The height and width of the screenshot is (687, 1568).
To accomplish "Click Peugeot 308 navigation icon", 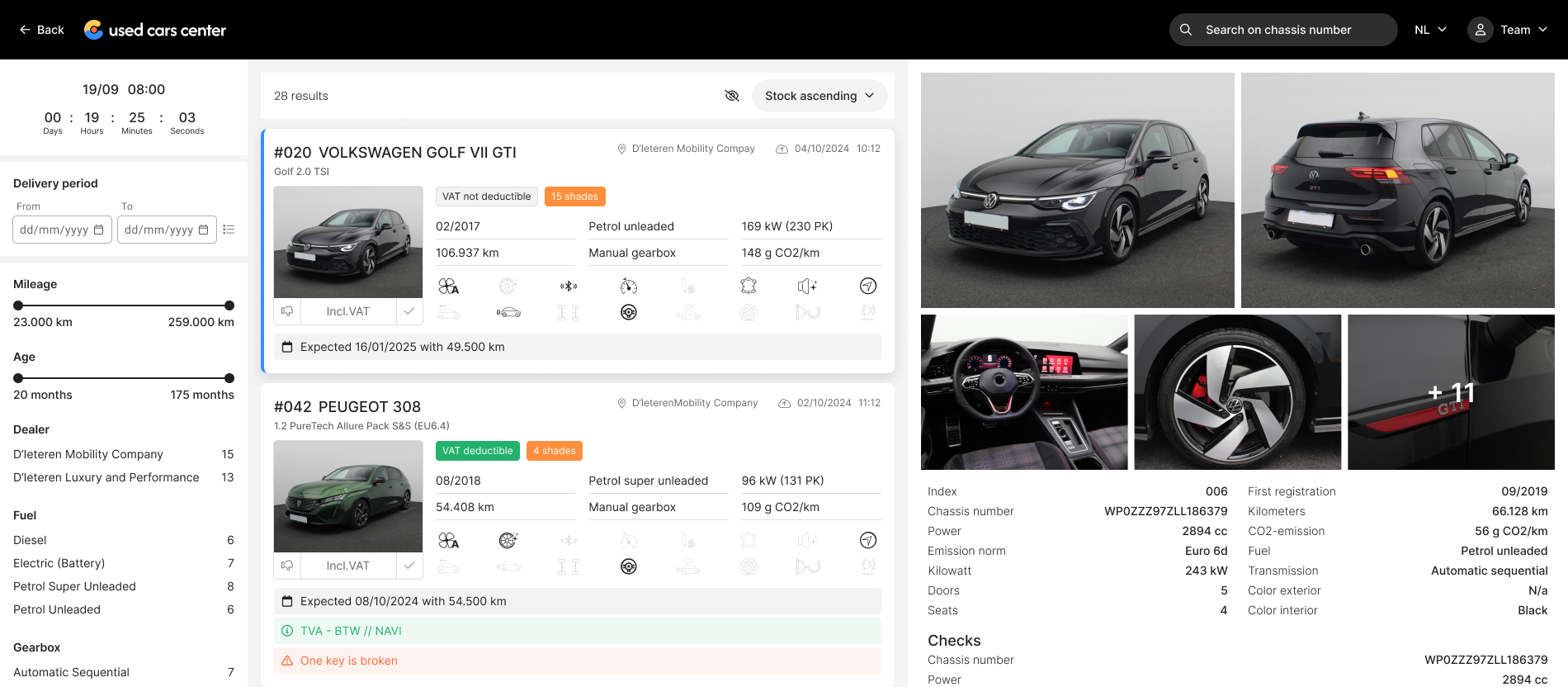I will [x=868, y=540].
